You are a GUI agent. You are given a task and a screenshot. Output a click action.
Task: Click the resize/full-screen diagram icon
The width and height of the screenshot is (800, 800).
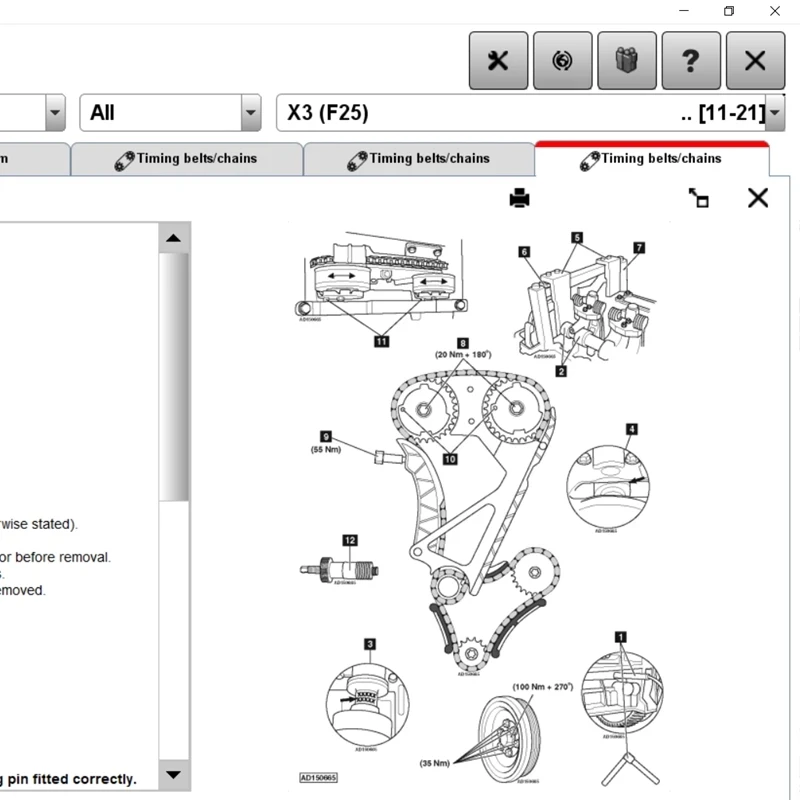(x=699, y=198)
